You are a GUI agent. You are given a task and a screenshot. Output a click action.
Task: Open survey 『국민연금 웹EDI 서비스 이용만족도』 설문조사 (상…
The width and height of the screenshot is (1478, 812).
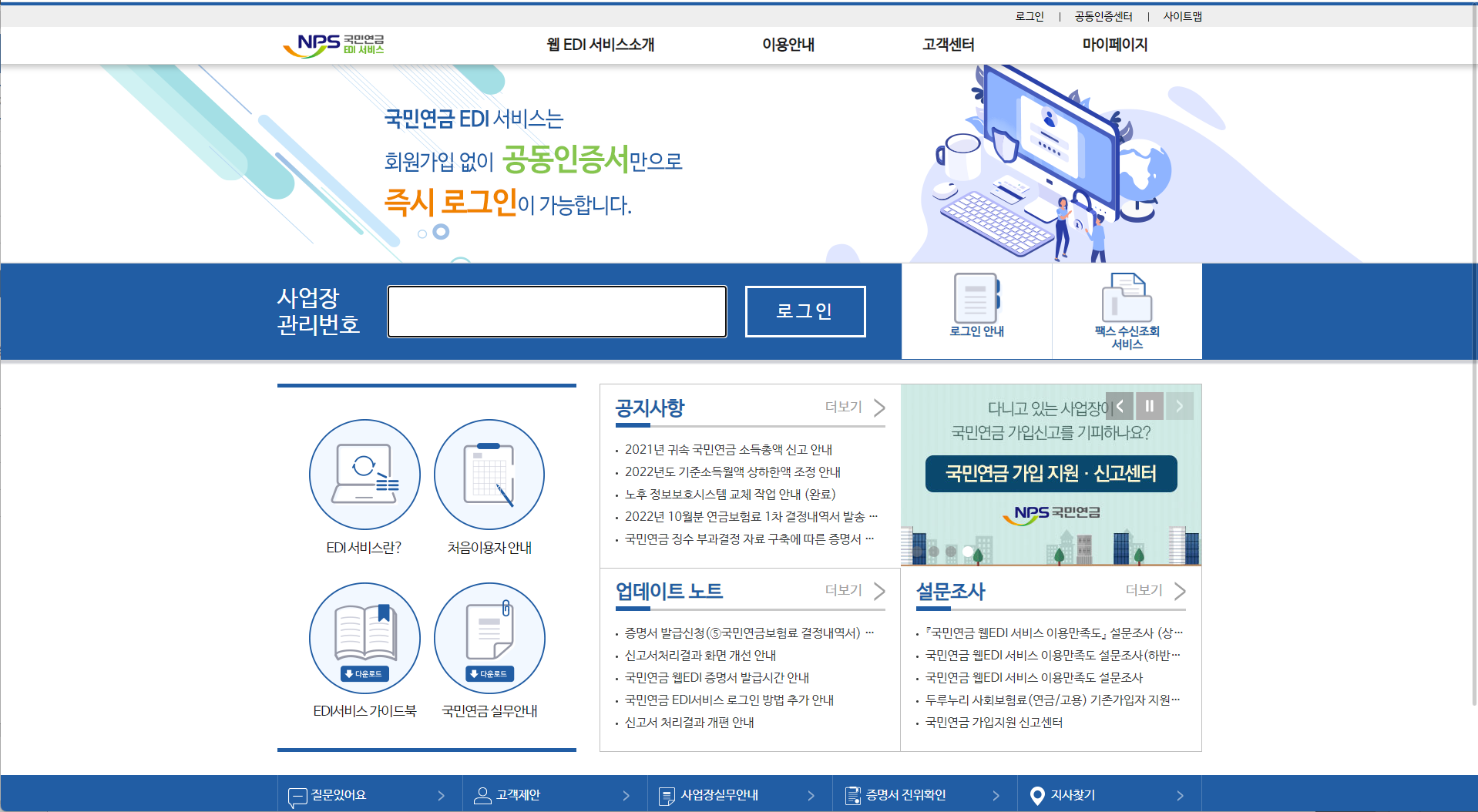(x=1054, y=632)
